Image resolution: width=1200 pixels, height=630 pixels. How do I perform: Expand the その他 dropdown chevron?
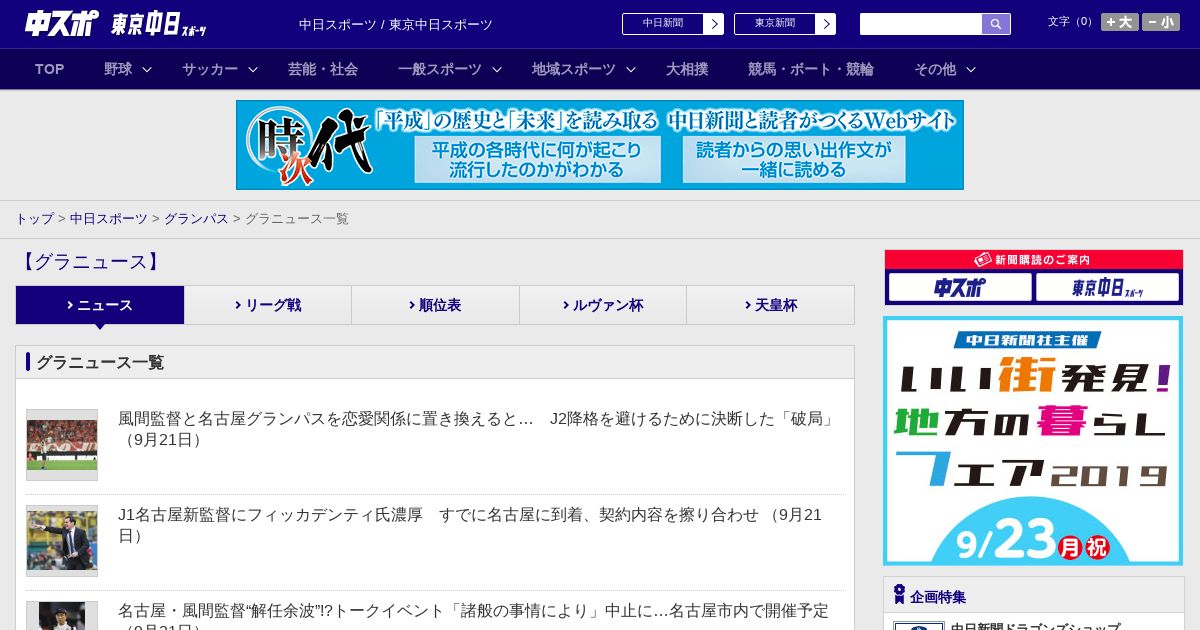point(971,69)
